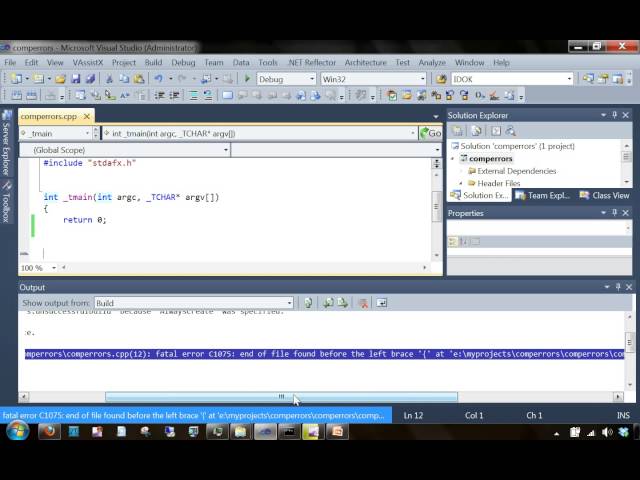Open the VAssistX menu

click(88, 62)
